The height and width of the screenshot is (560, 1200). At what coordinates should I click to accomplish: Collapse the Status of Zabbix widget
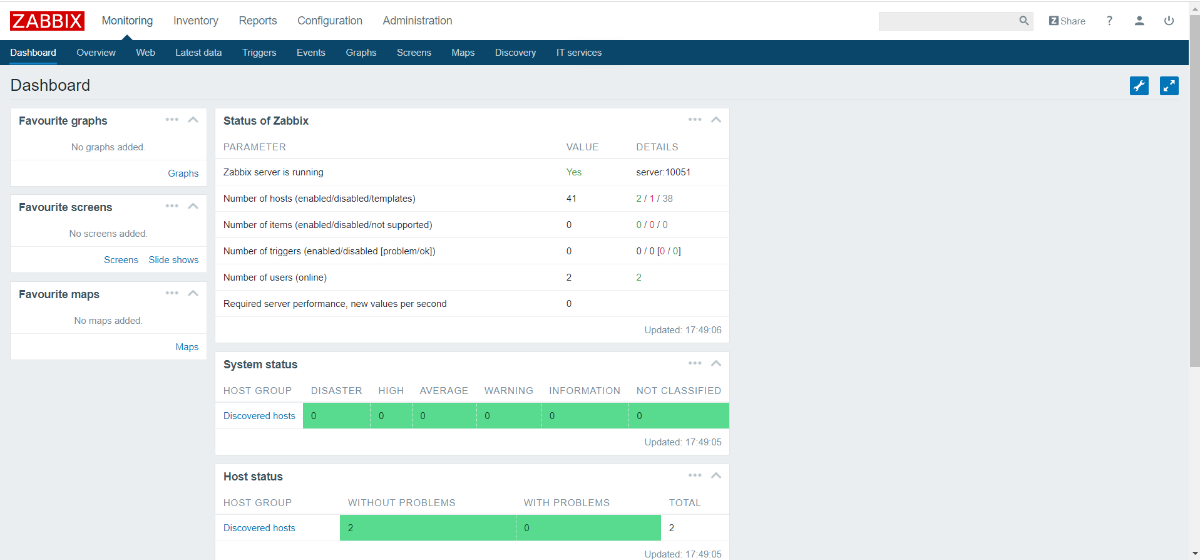click(x=716, y=120)
